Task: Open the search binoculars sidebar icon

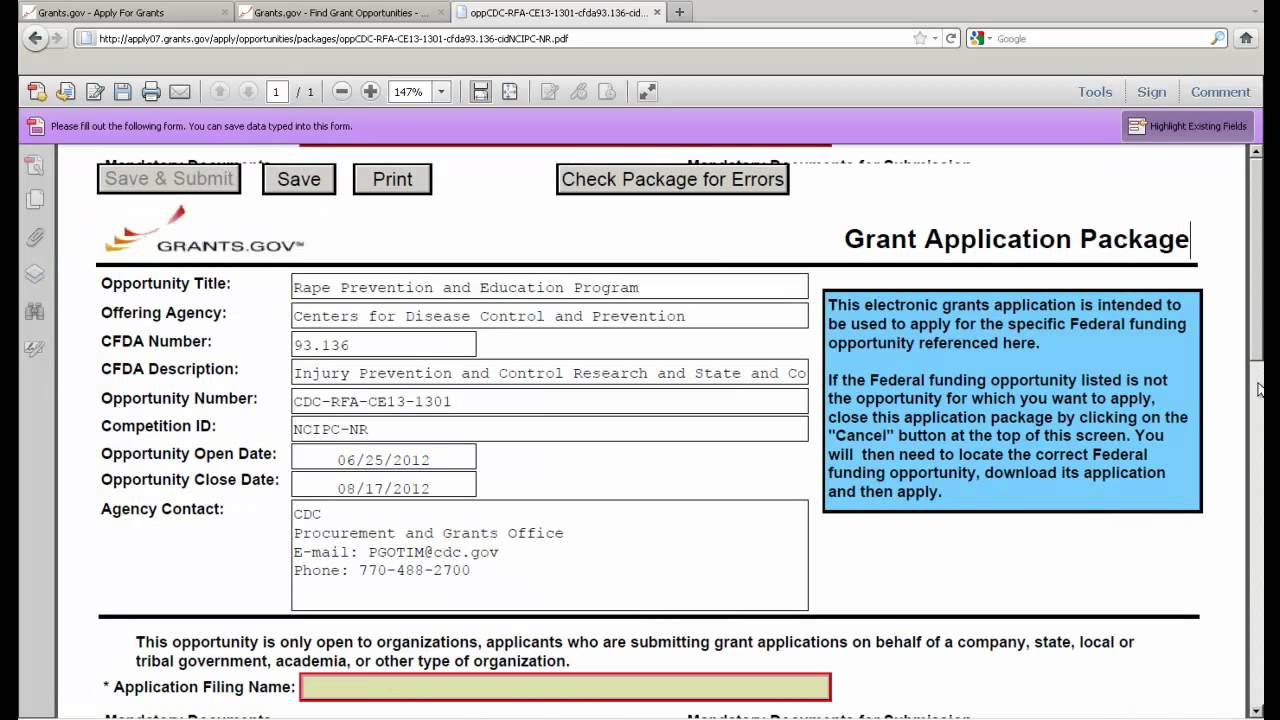Action: (x=34, y=311)
